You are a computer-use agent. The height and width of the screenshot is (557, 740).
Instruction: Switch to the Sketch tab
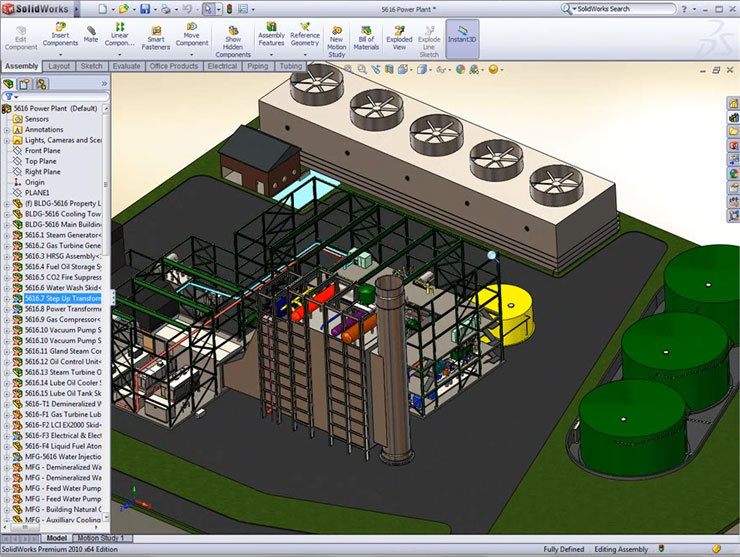click(x=92, y=66)
